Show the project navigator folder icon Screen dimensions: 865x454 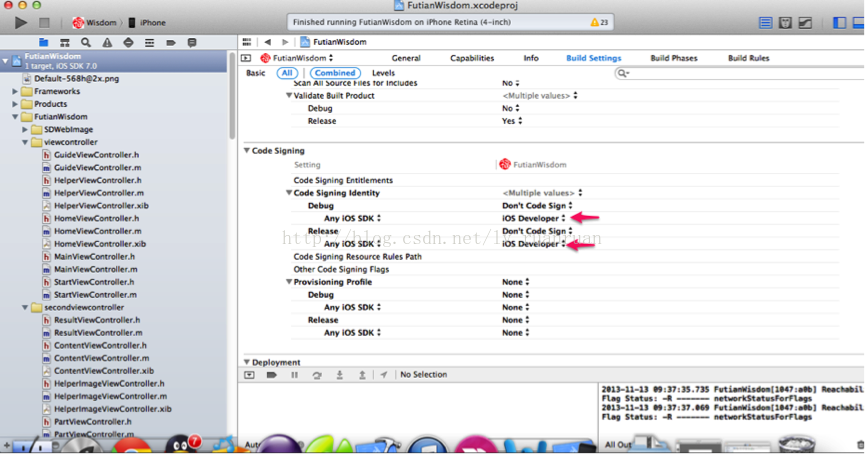click(x=44, y=42)
